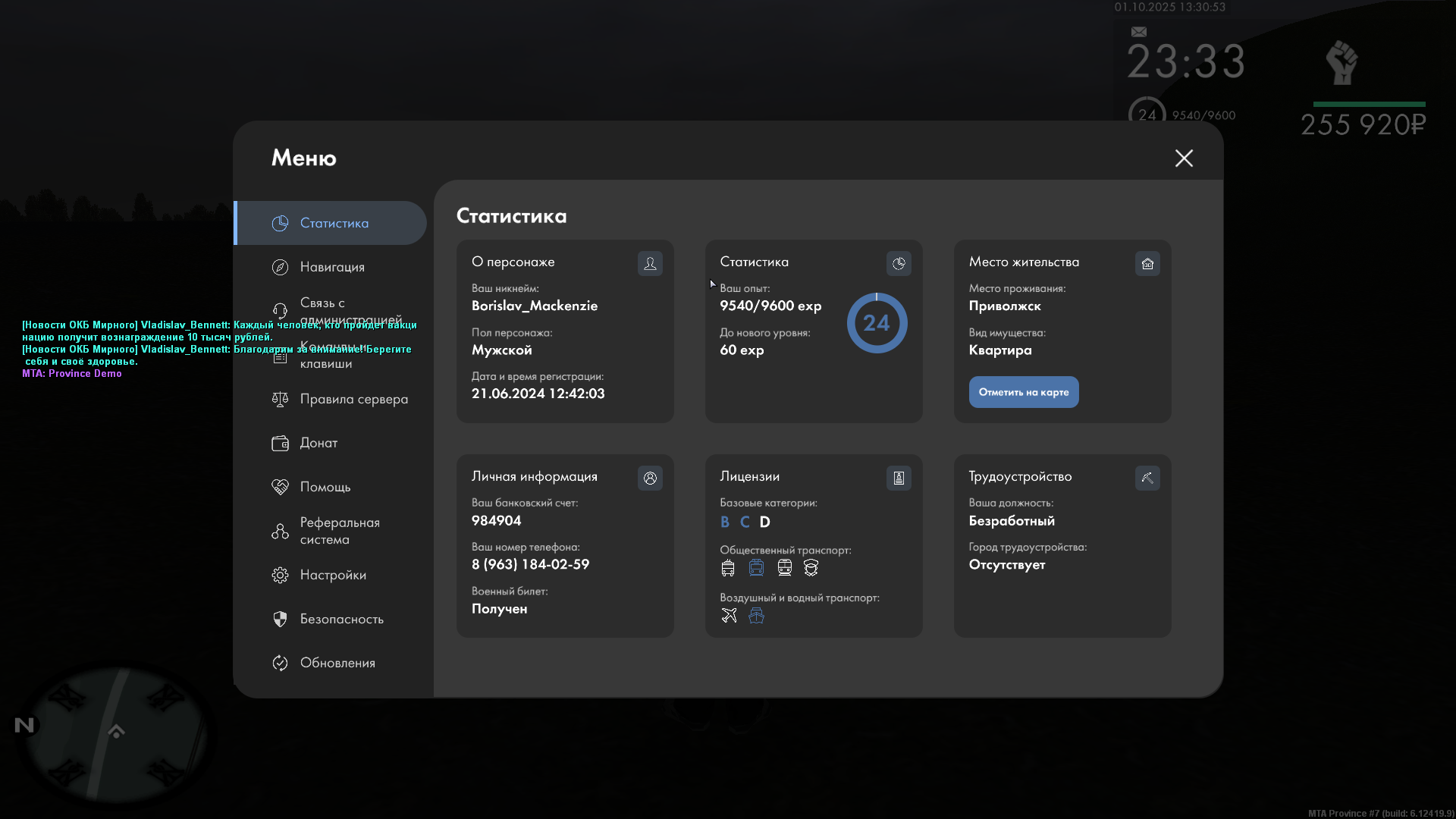Click the house icon in Место жительства card

click(x=1147, y=263)
